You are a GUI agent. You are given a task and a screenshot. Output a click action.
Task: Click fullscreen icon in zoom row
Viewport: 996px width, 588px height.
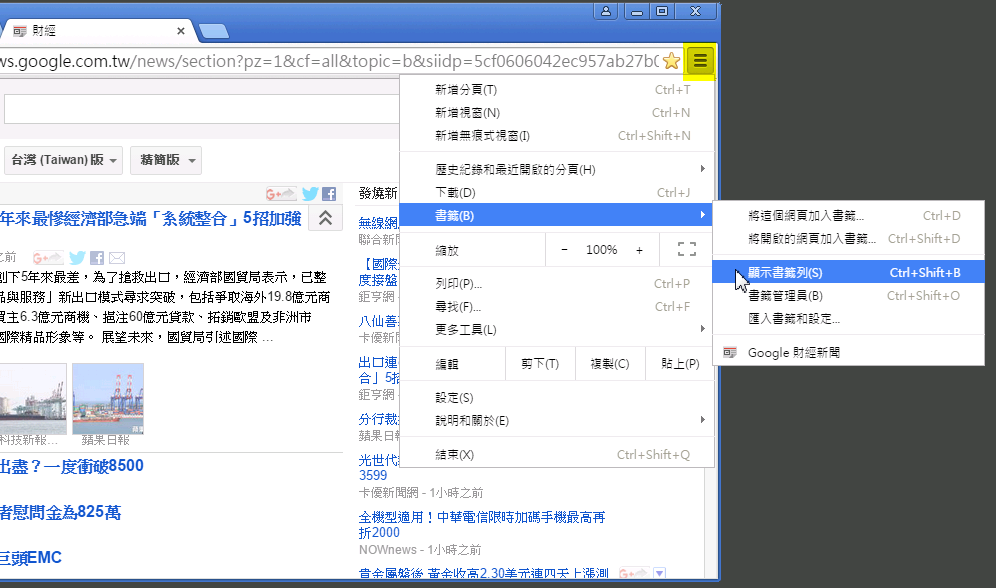[687, 250]
